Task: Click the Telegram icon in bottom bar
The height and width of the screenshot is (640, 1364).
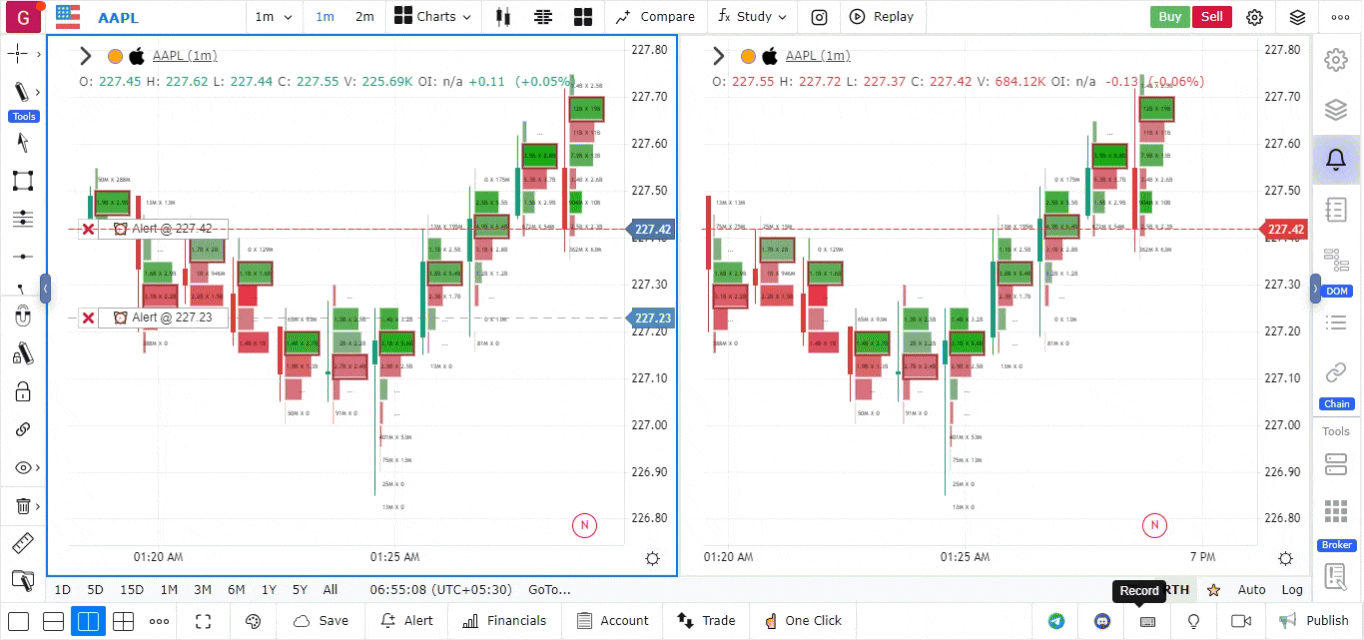Action: pos(1056,621)
